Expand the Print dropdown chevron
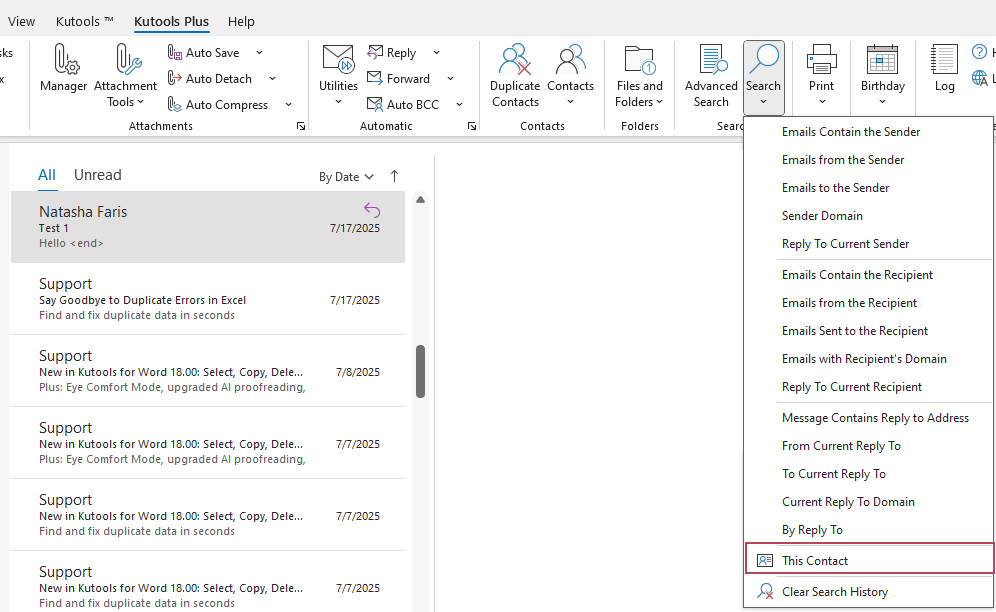 pyautogui.click(x=821, y=102)
